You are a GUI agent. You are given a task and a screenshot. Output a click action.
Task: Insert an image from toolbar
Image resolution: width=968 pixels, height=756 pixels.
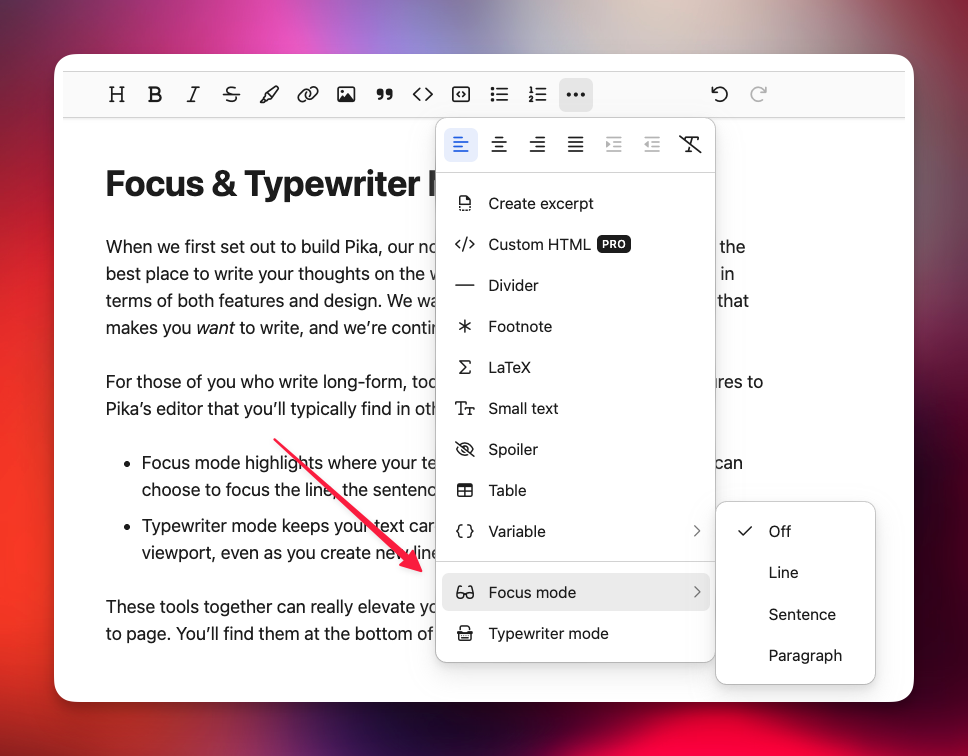[346, 94]
